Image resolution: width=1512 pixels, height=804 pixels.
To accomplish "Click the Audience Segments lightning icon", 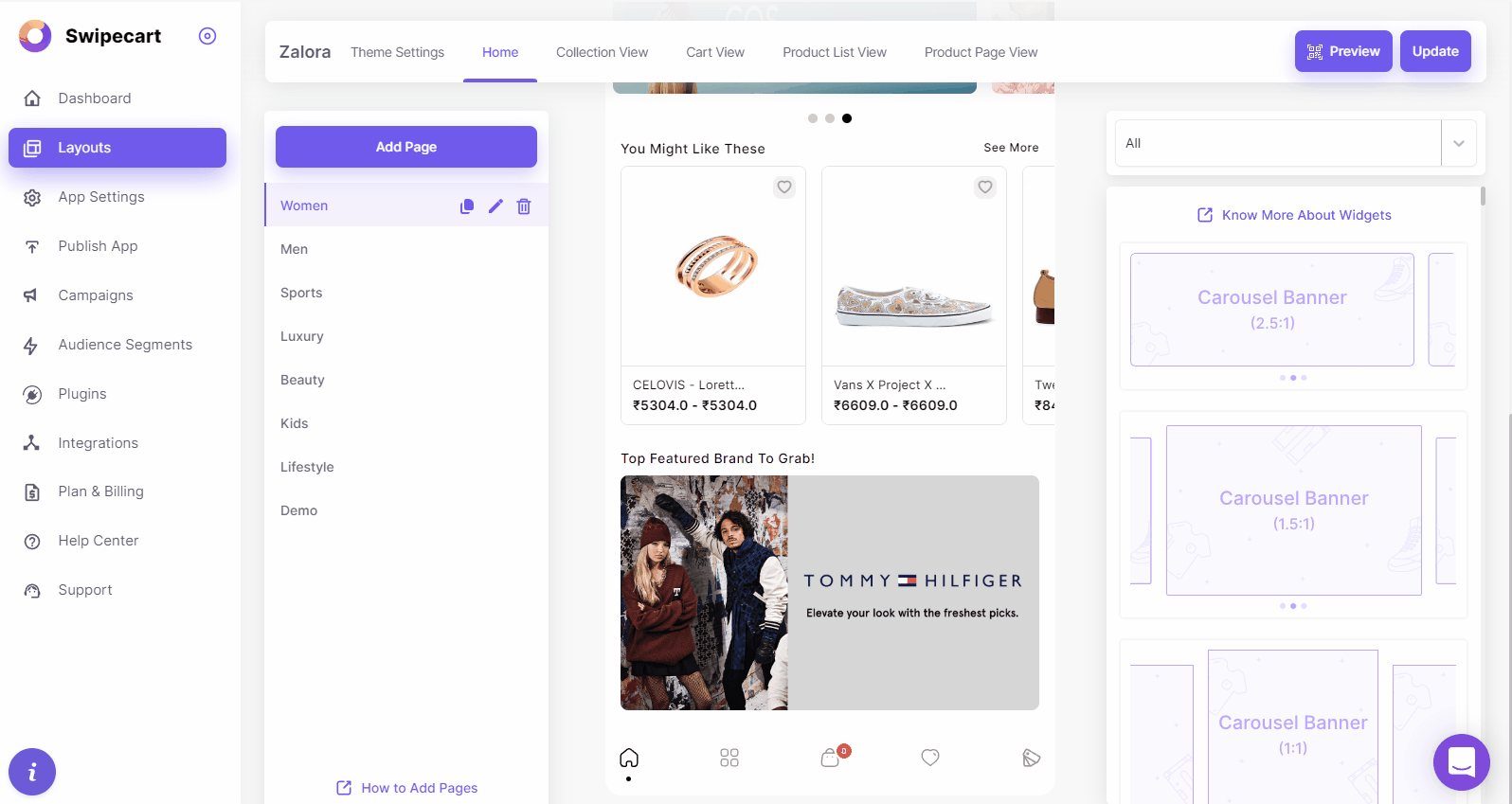I will pos(32,345).
